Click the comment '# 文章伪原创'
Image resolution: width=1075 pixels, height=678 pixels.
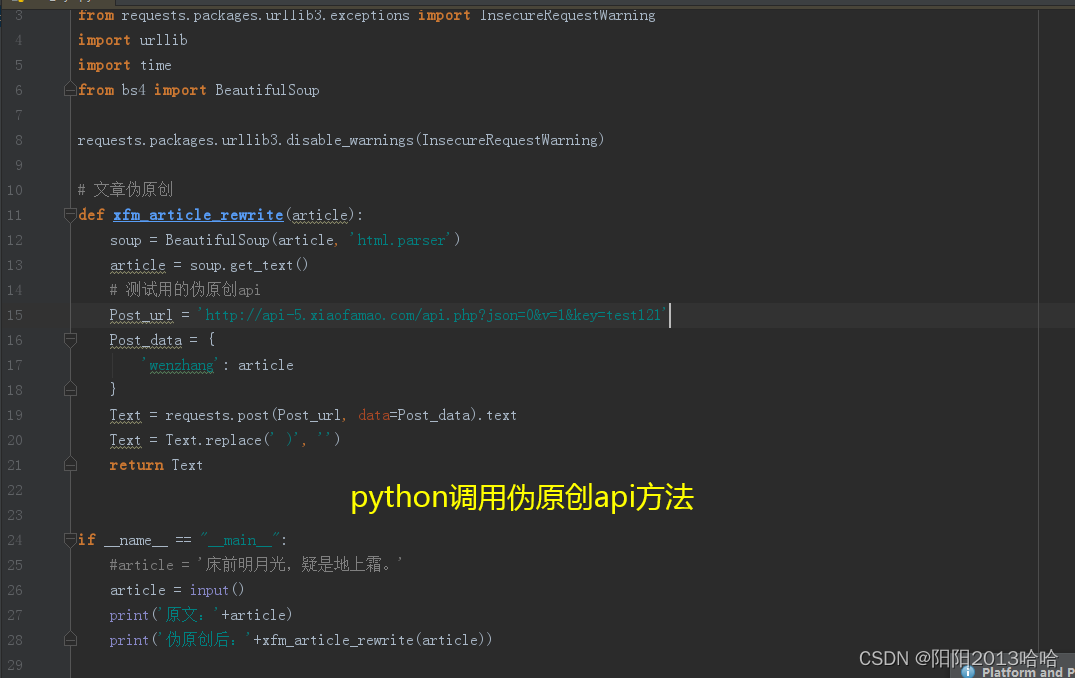[x=125, y=189]
